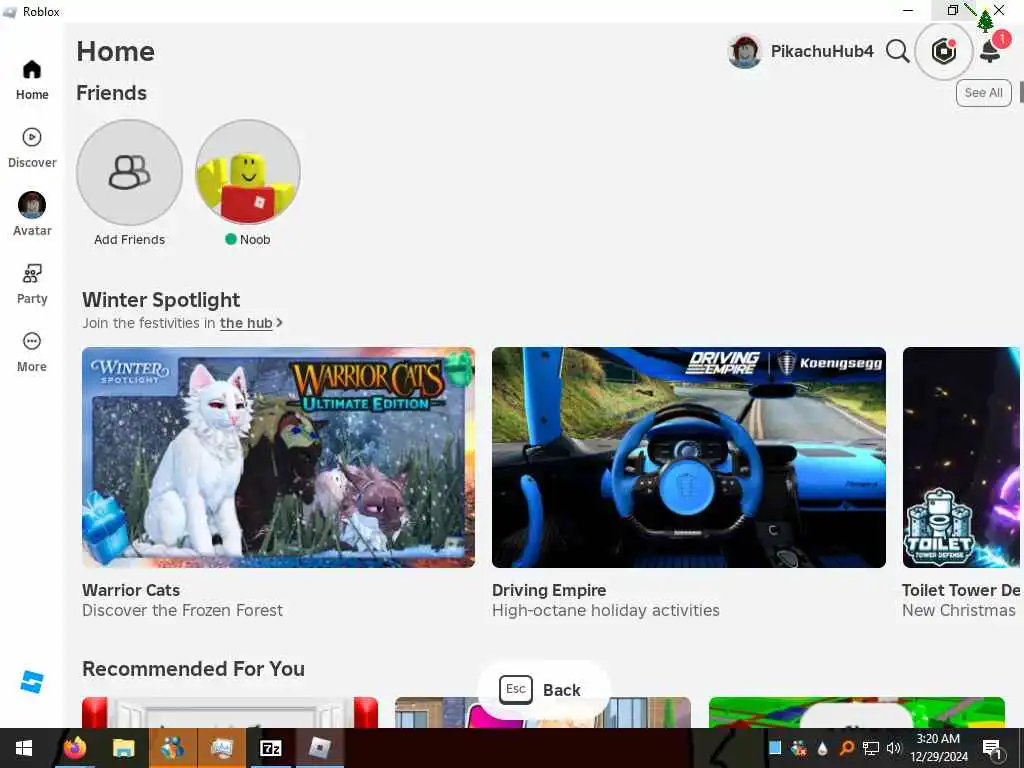Click the Add Friends circle

129,172
